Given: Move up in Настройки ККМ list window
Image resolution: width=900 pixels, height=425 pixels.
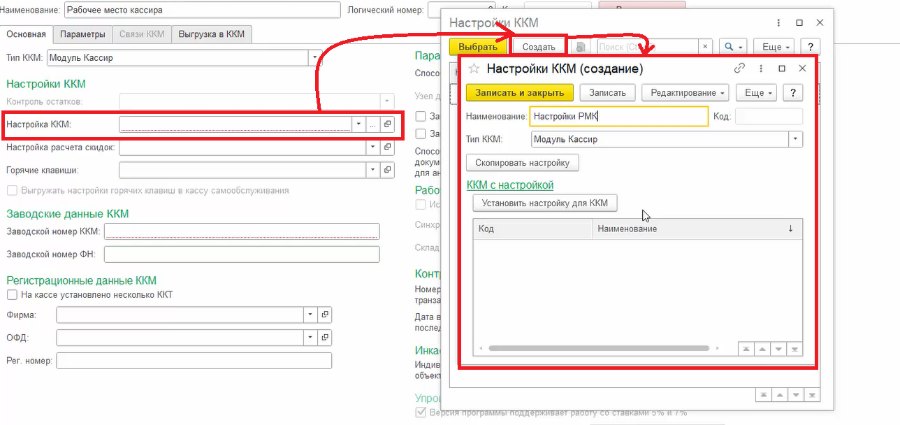Looking at the screenshot, I should [779, 395].
